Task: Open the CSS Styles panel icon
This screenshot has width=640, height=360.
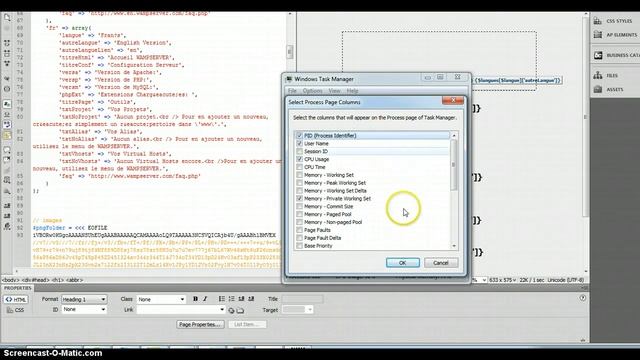Action: tap(598, 21)
